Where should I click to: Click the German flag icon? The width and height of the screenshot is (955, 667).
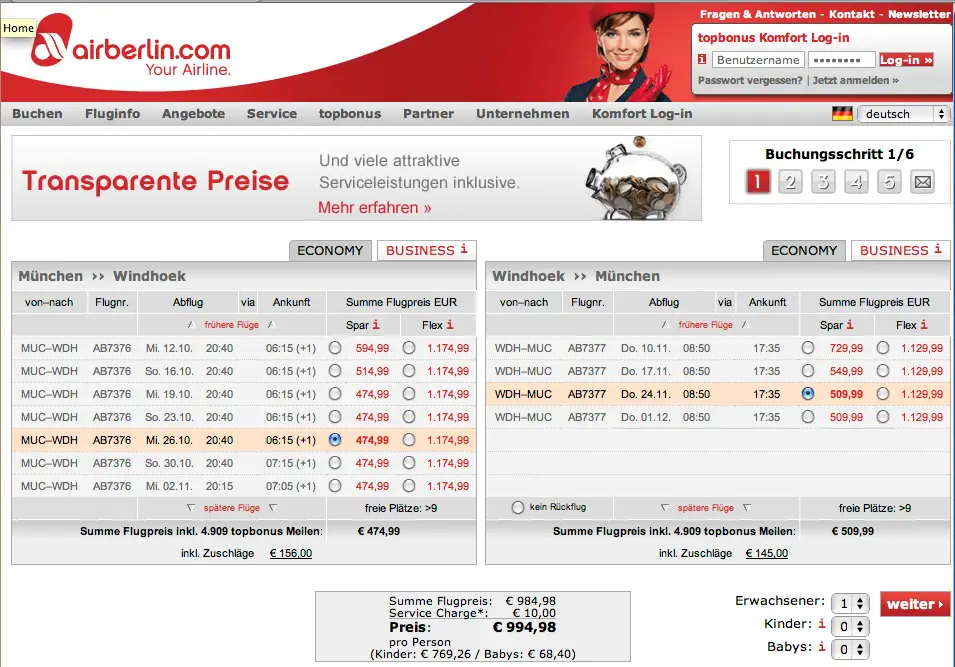[842, 114]
